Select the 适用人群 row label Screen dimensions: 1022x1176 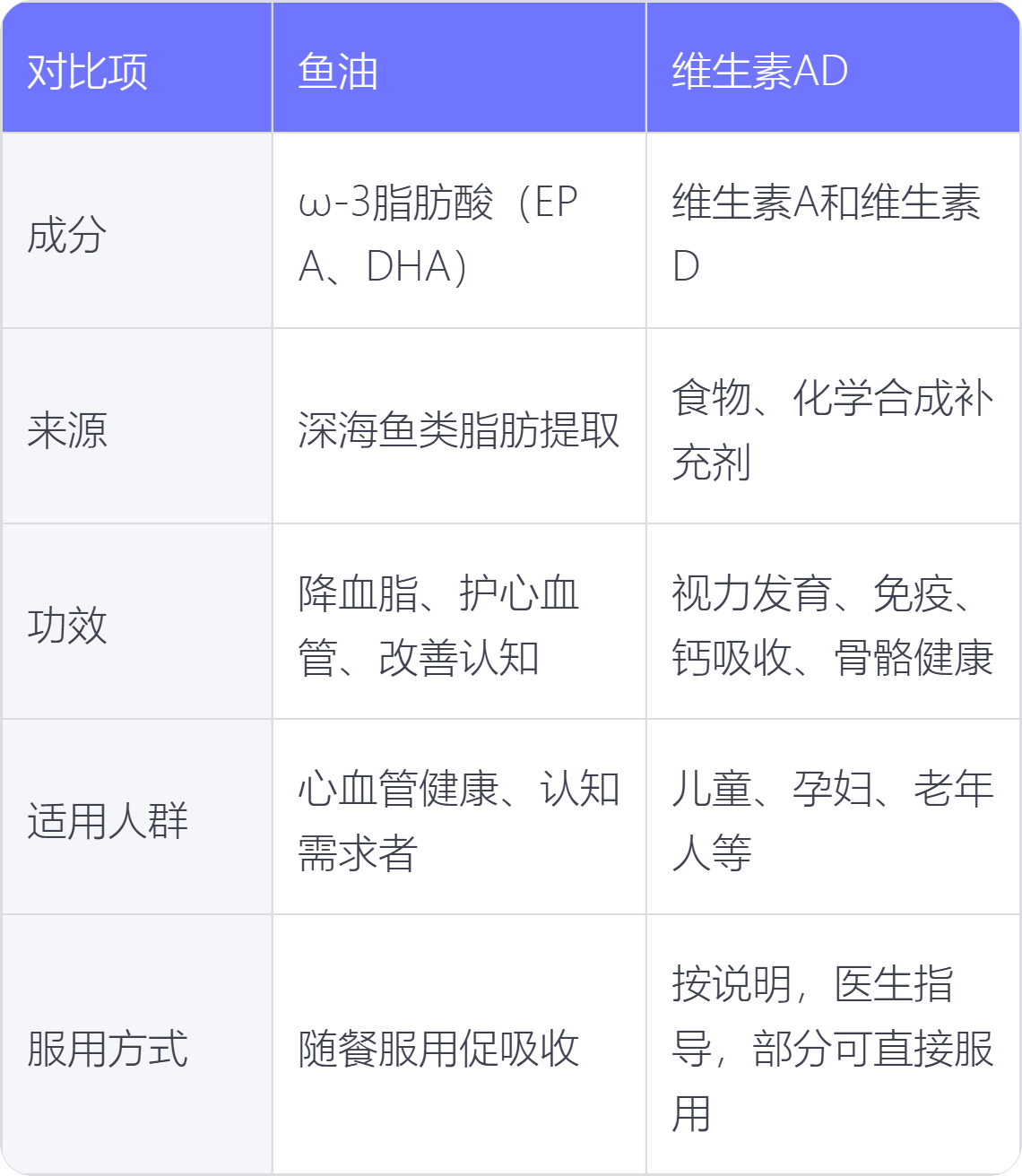tap(136, 817)
